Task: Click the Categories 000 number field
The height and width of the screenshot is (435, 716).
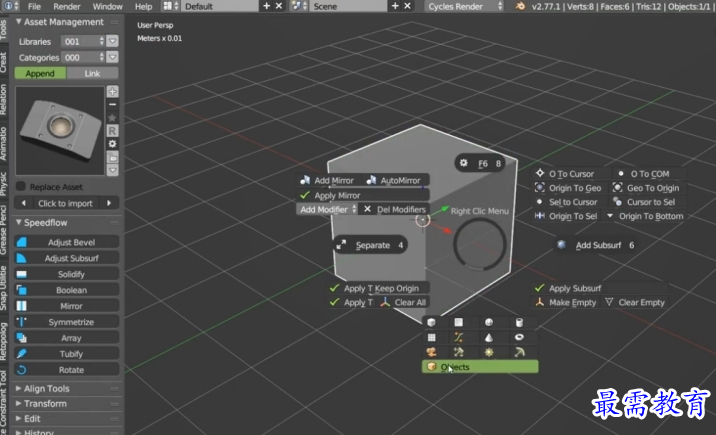Action: click(x=83, y=57)
